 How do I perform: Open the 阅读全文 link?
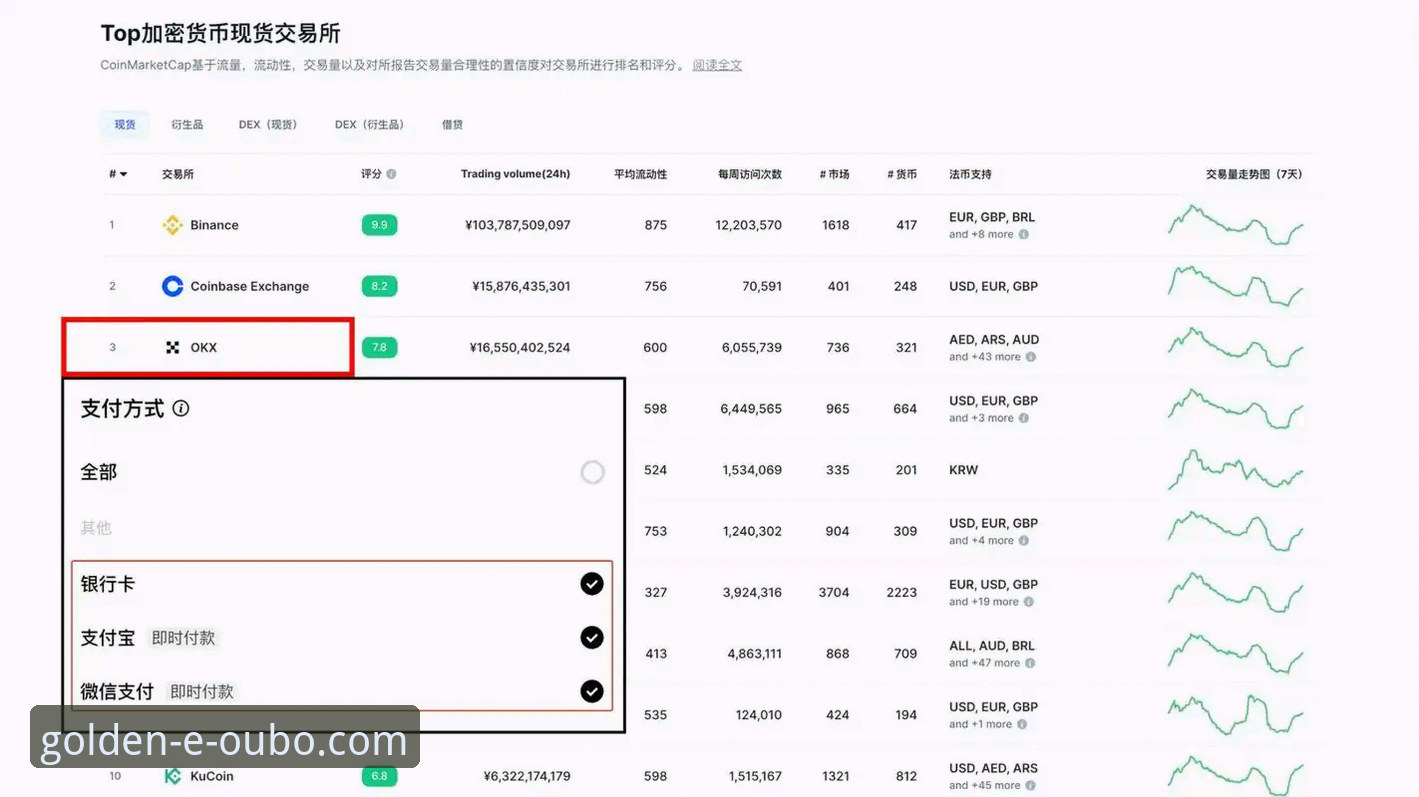point(717,65)
